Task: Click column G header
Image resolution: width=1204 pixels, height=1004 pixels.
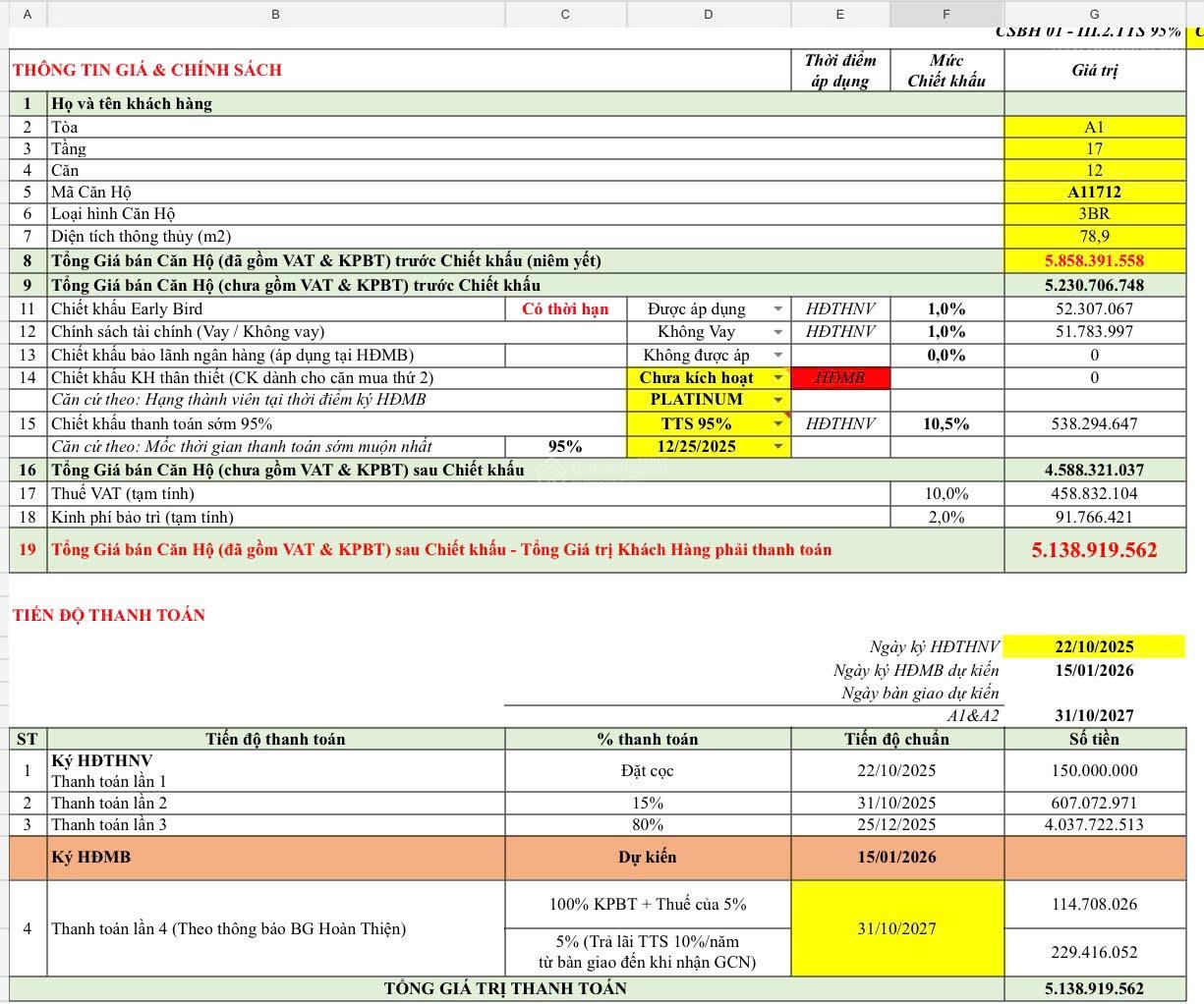Action: click(x=1094, y=14)
